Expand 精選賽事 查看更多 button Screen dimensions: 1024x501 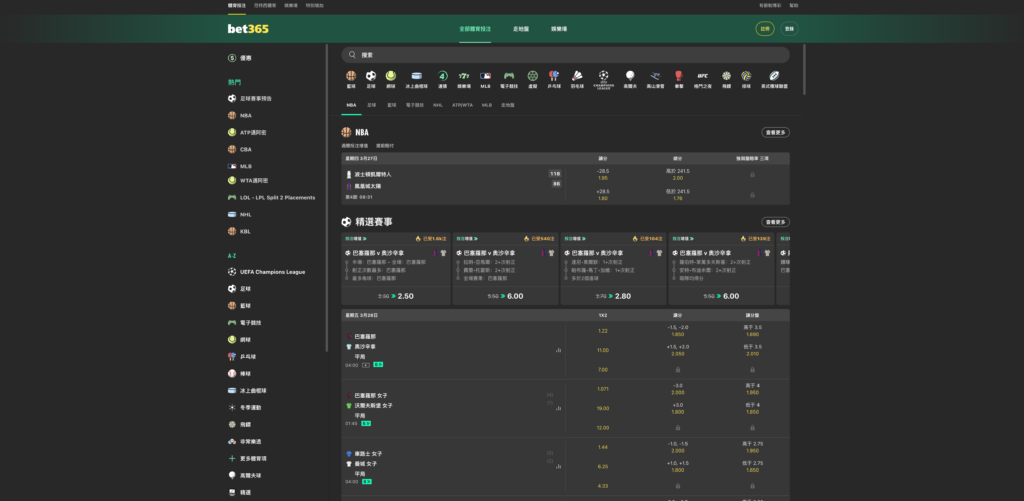pyautogui.click(x=776, y=222)
